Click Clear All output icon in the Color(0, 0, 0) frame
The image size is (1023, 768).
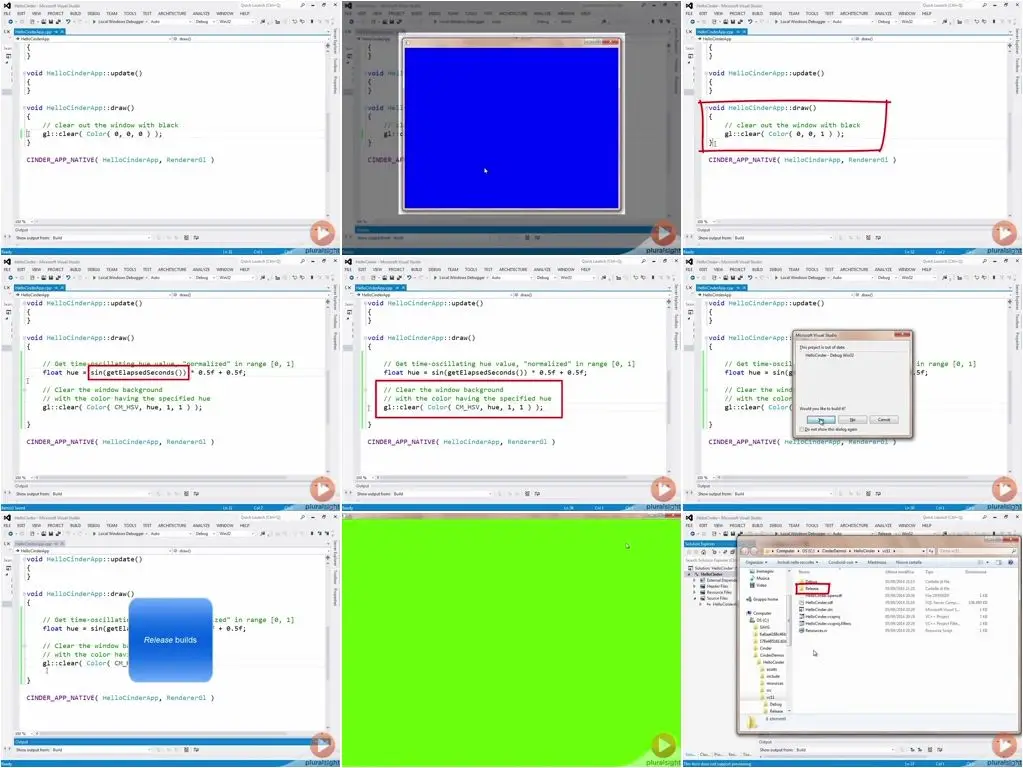pyautogui.click(x=187, y=238)
